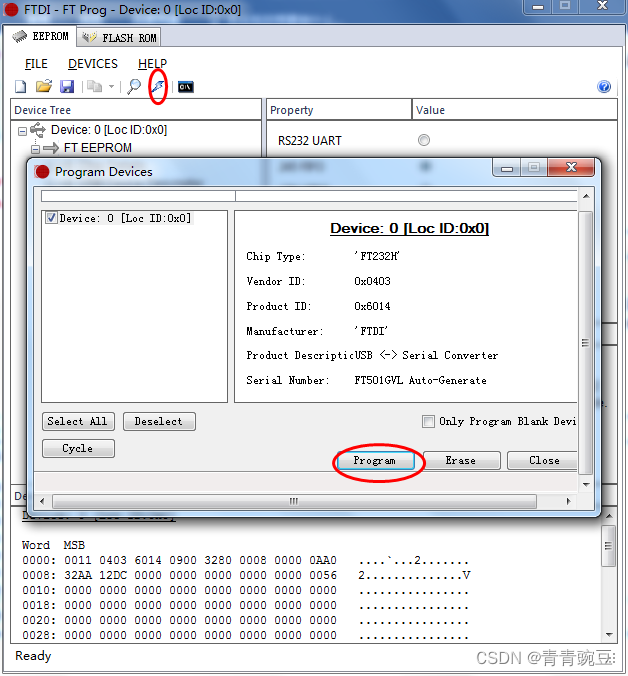Toggle Device: 0 checkbox in Program Devices
The image size is (628, 676).
point(51,218)
